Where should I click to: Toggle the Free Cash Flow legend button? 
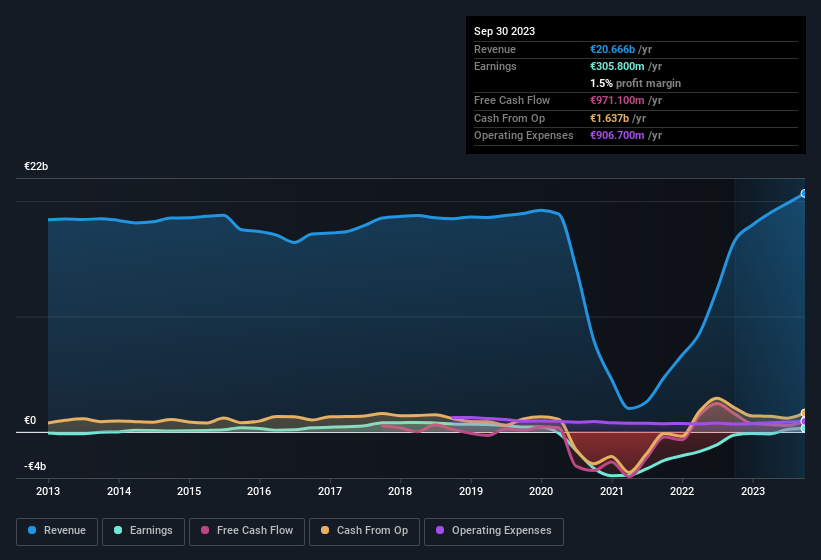coord(247,531)
